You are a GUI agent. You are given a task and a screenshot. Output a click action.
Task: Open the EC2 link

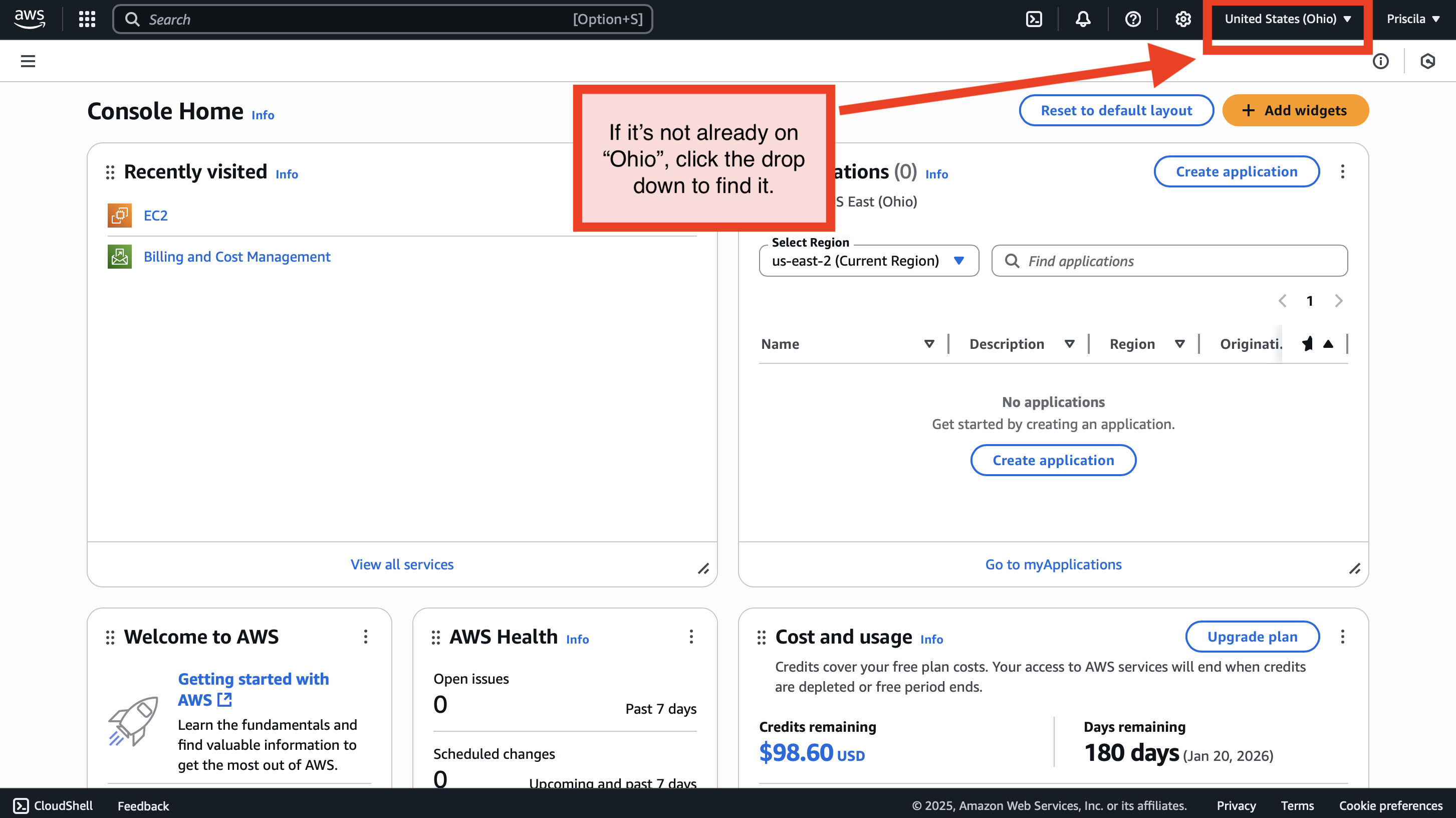(155, 216)
